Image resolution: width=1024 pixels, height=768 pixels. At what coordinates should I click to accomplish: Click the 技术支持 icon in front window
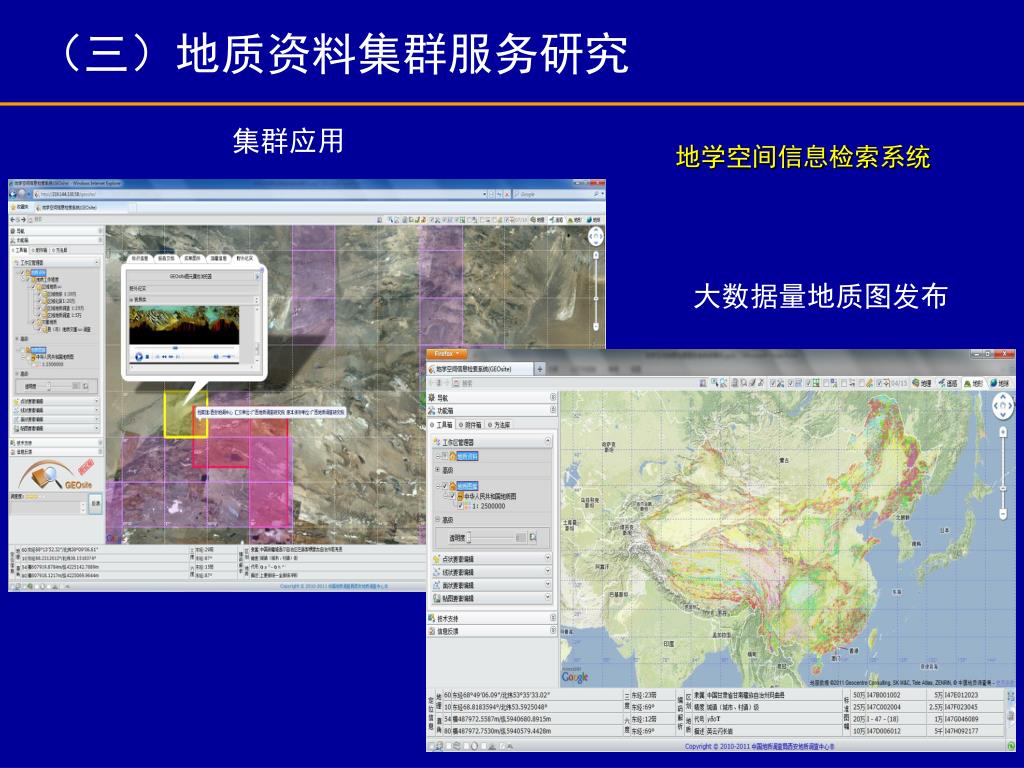(432, 618)
